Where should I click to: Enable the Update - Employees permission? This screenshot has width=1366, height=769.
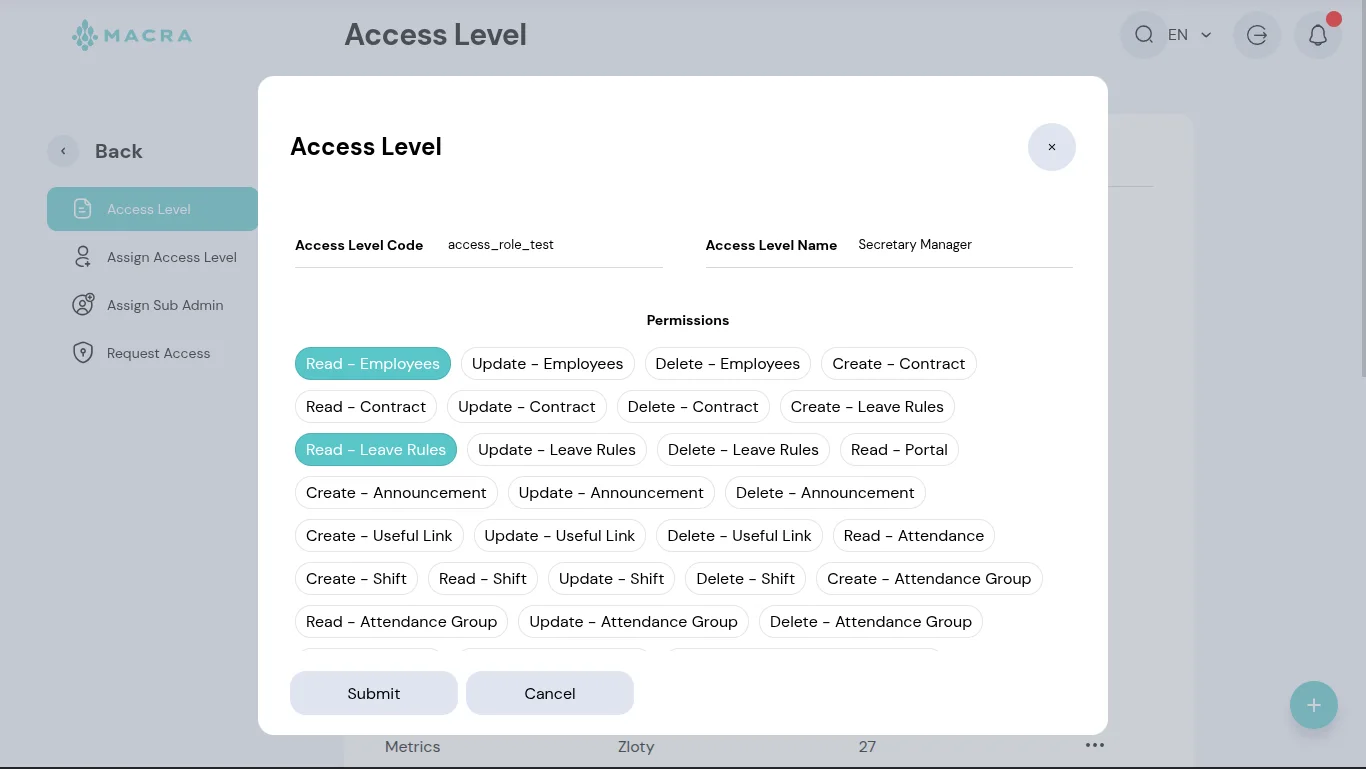pyautogui.click(x=547, y=364)
